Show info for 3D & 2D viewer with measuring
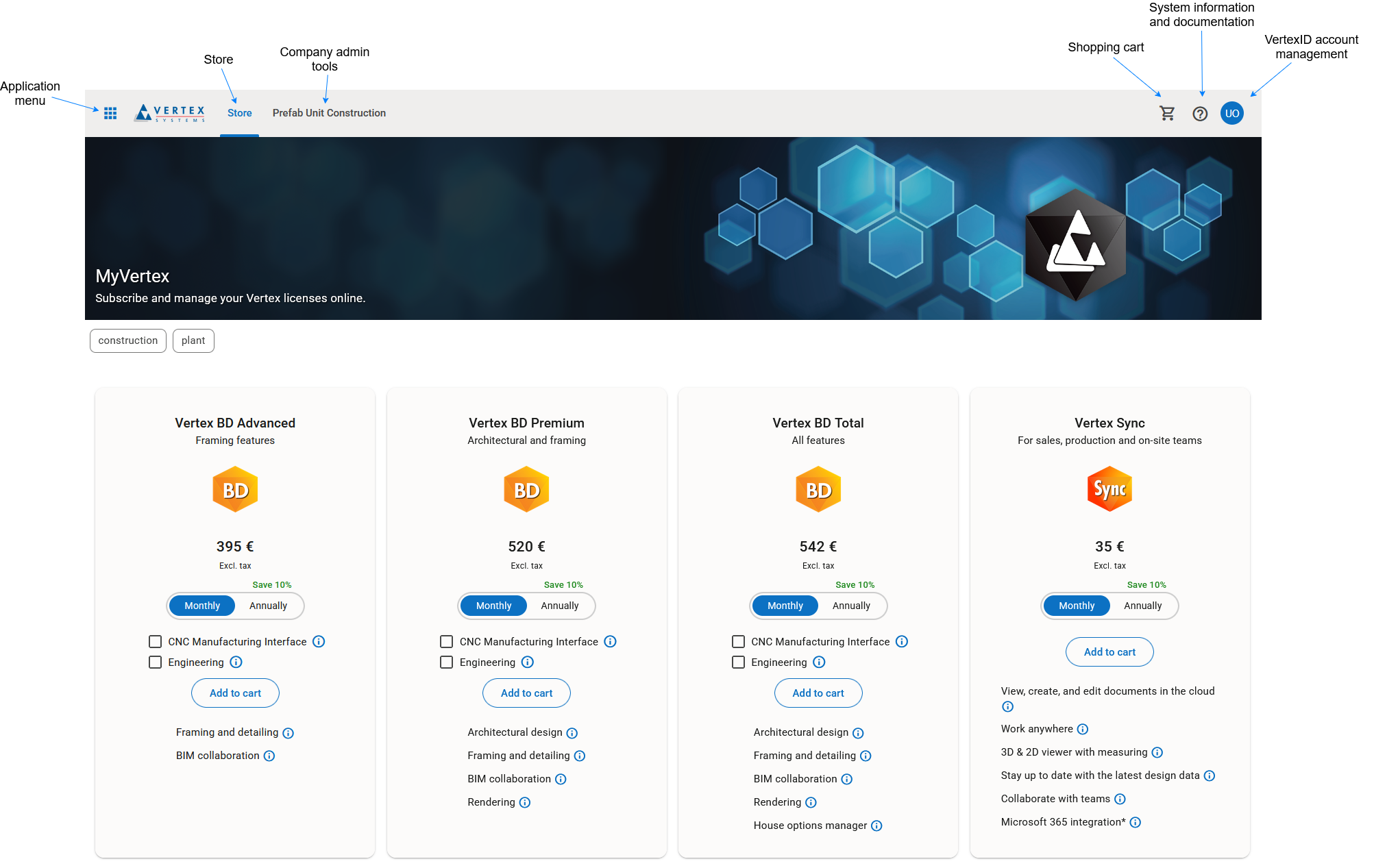The height and width of the screenshot is (868, 1374). tap(1157, 753)
